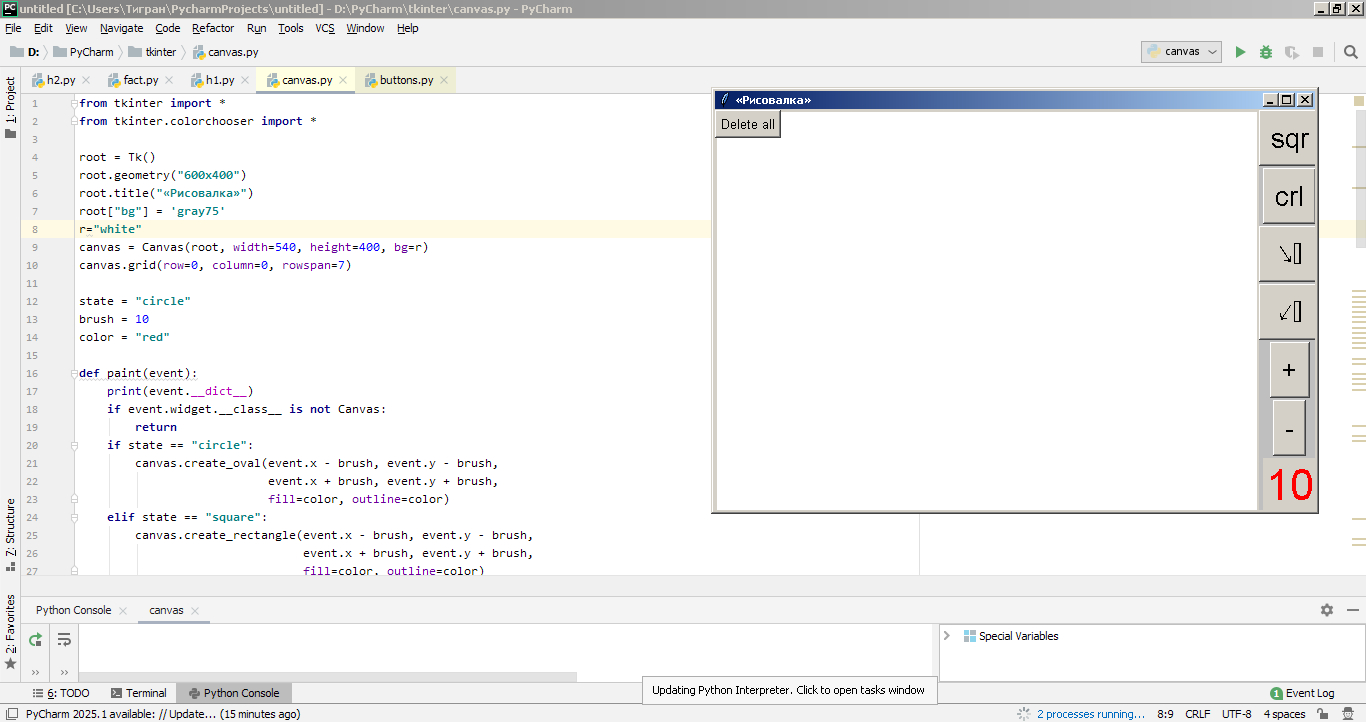
Task: Hide the console panel with minimize dash icon
Action: pos(1351,610)
